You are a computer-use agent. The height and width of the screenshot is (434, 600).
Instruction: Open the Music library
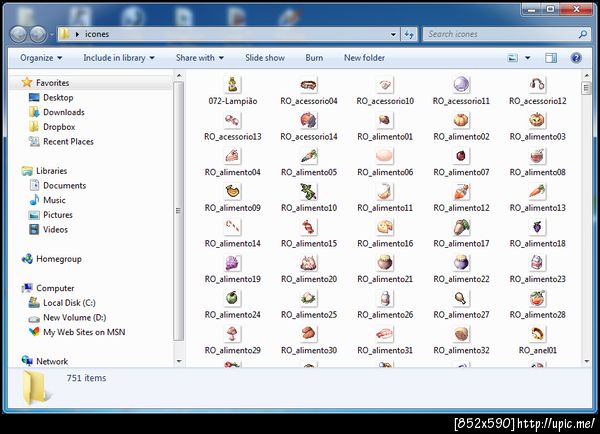point(54,200)
